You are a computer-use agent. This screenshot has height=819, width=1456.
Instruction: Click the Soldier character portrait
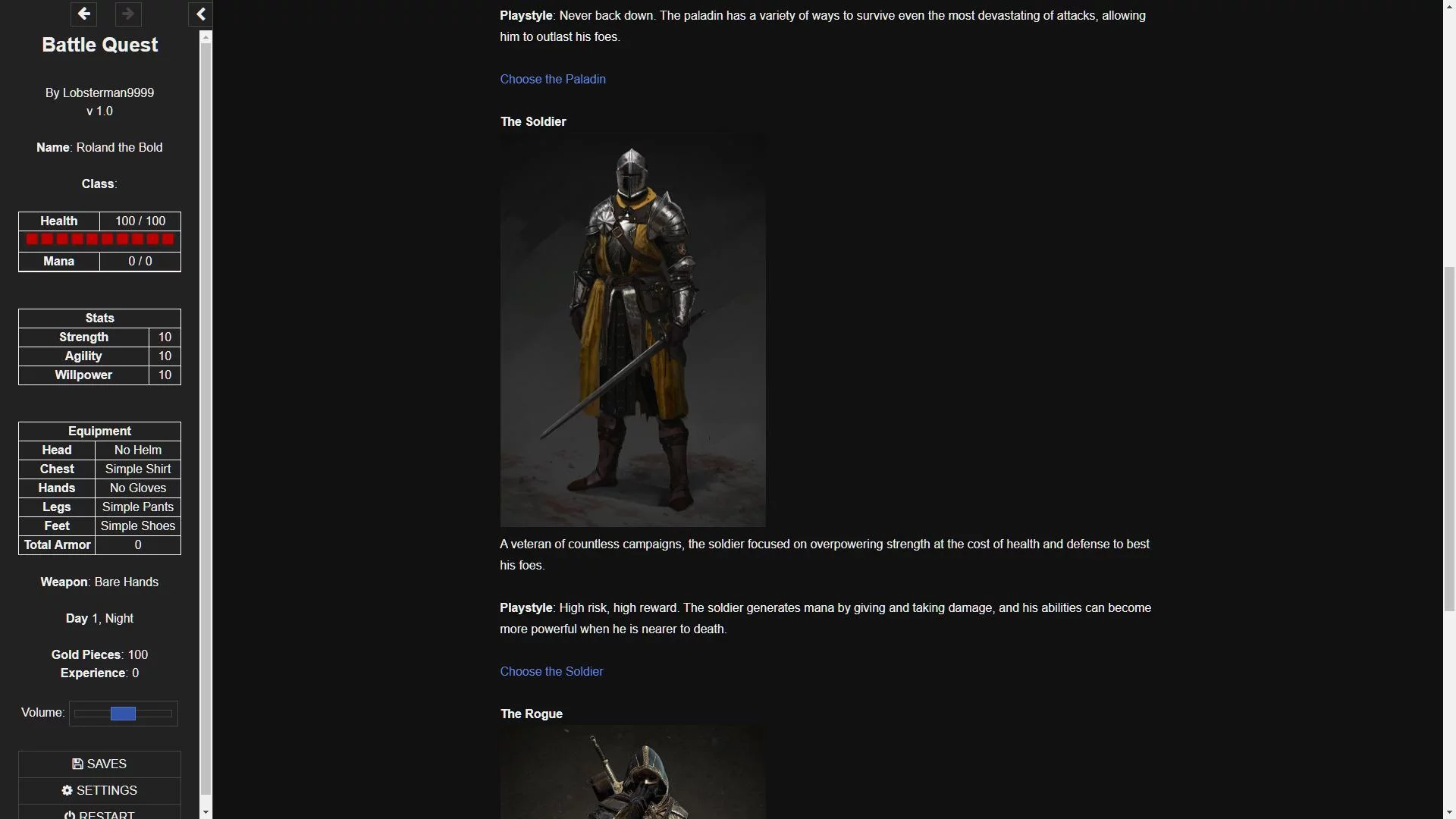coord(632,330)
